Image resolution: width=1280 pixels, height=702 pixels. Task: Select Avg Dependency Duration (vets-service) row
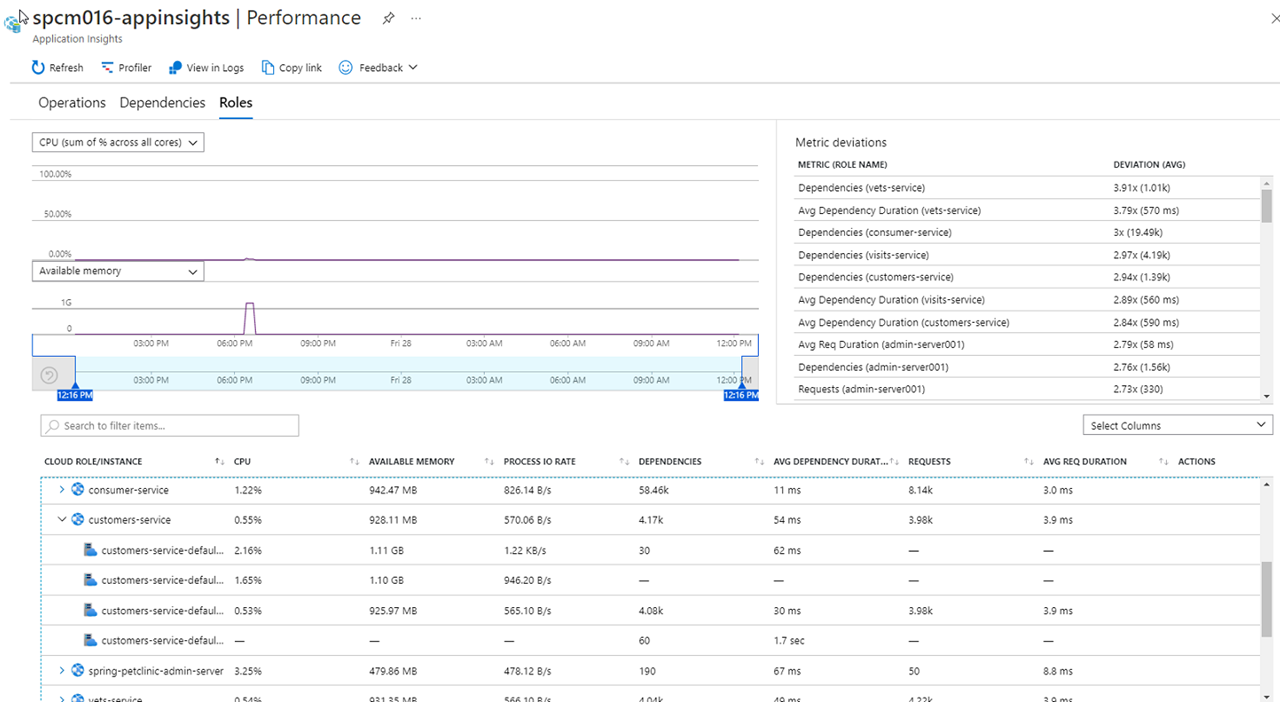click(1028, 210)
